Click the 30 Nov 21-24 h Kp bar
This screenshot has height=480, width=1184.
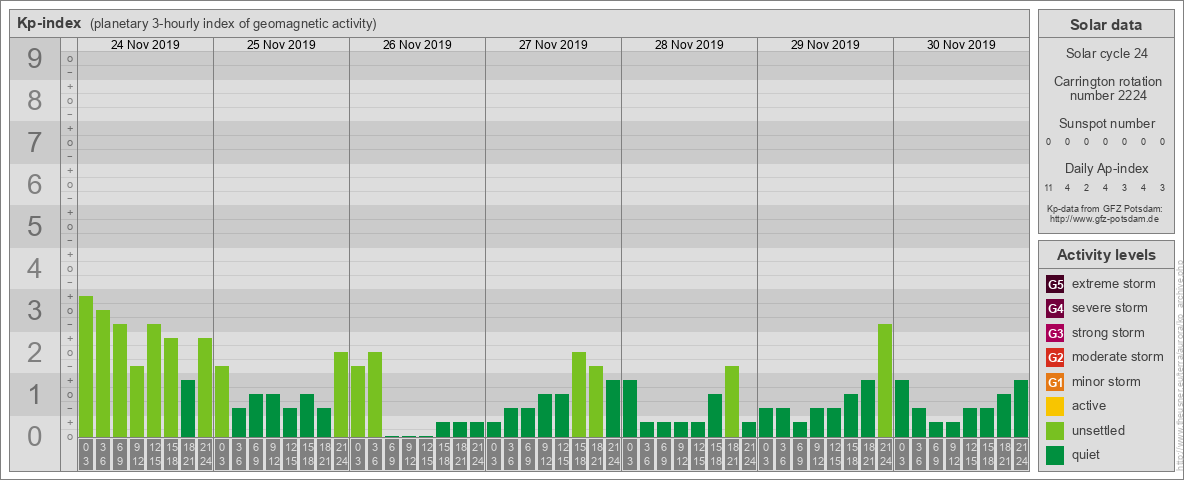click(x=1021, y=408)
